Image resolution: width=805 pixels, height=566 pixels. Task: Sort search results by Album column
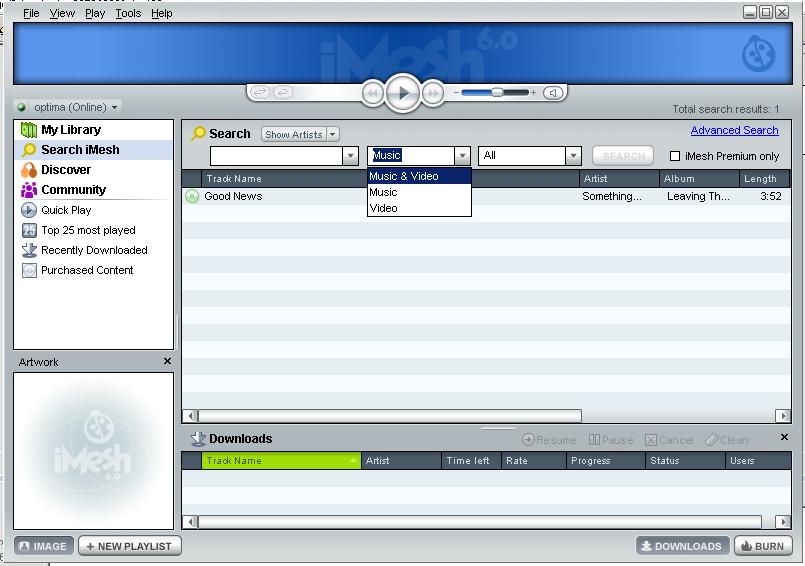pos(699,179)
